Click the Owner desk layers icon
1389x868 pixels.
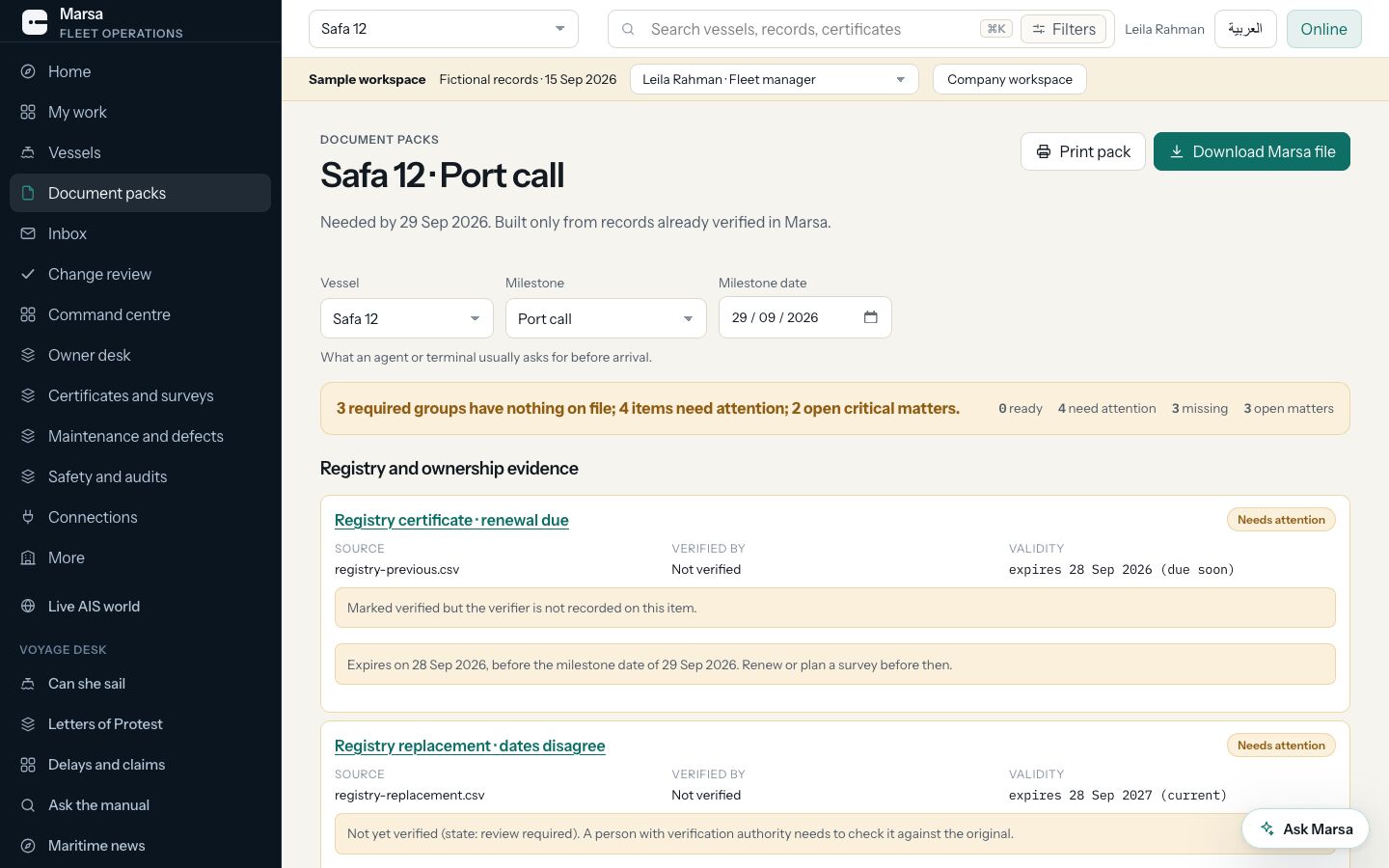click(x=28, y=355)
